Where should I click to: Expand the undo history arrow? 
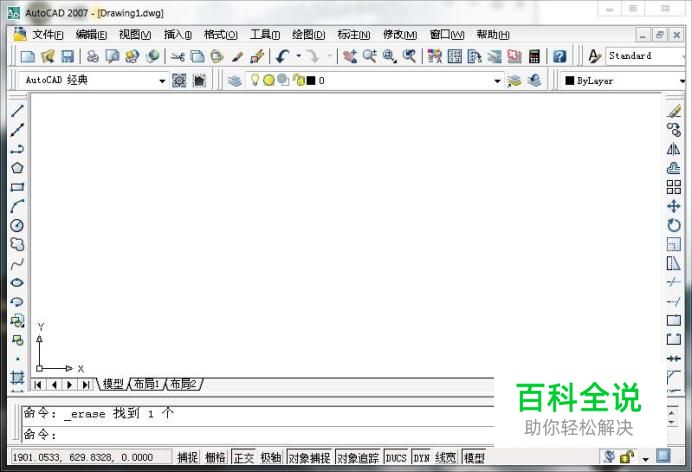pyautogui.click(x=299, y=56)
